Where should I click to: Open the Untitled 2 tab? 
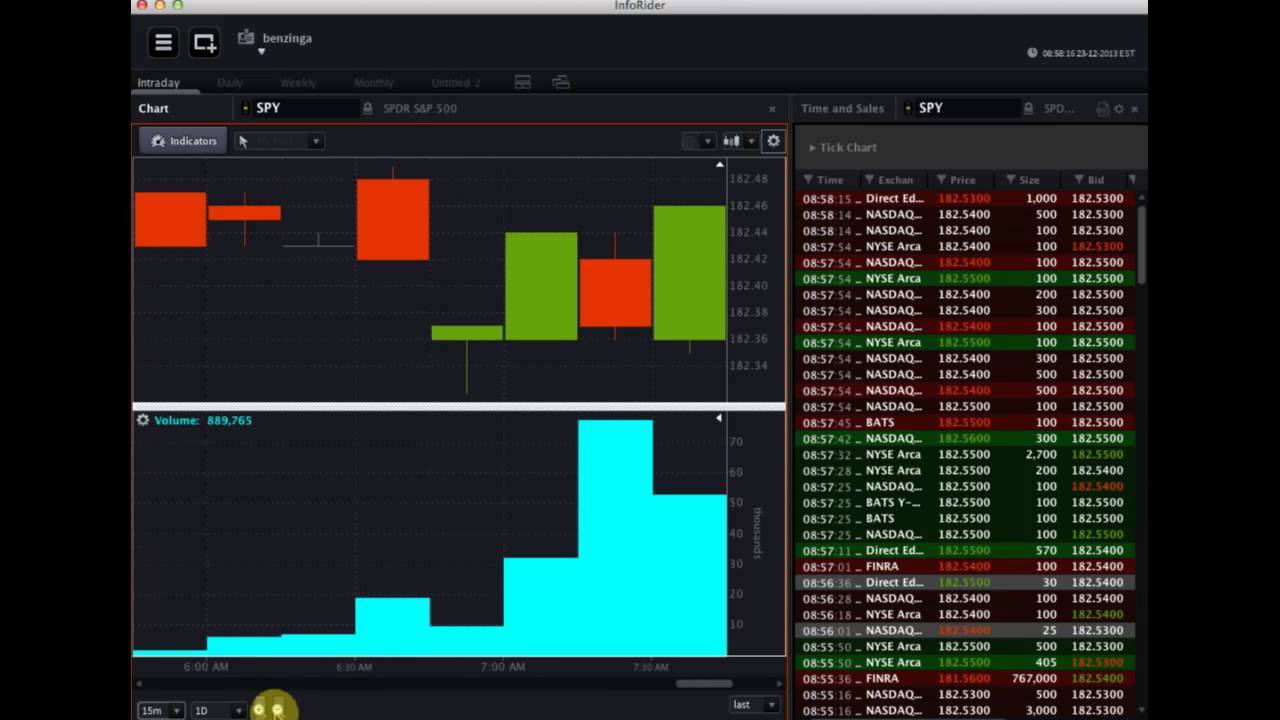tap(455, 83)
